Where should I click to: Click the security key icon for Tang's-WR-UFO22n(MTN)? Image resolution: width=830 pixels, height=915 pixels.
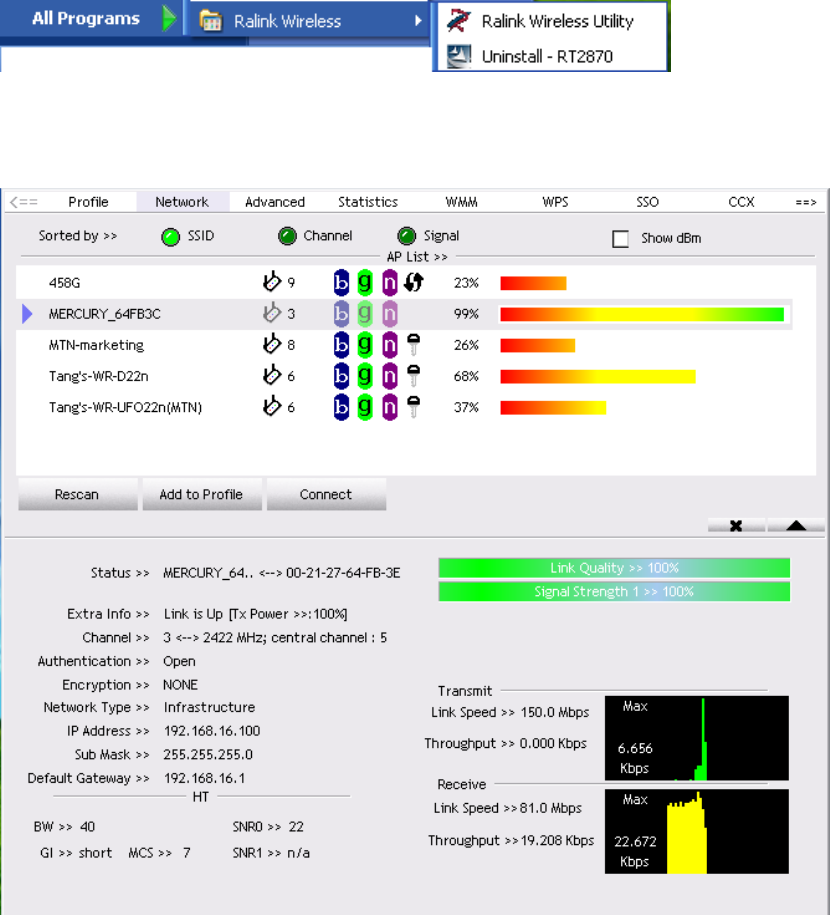(413, 407)
